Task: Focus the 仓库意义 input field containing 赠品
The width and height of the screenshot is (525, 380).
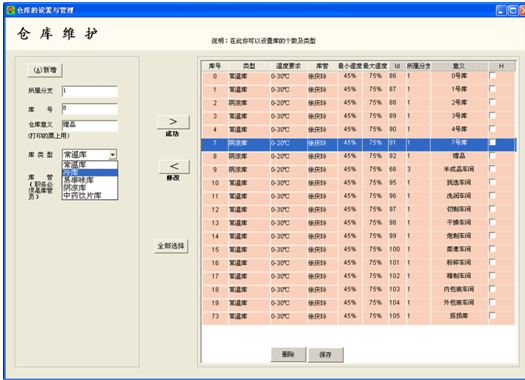Action: (90, 126)
